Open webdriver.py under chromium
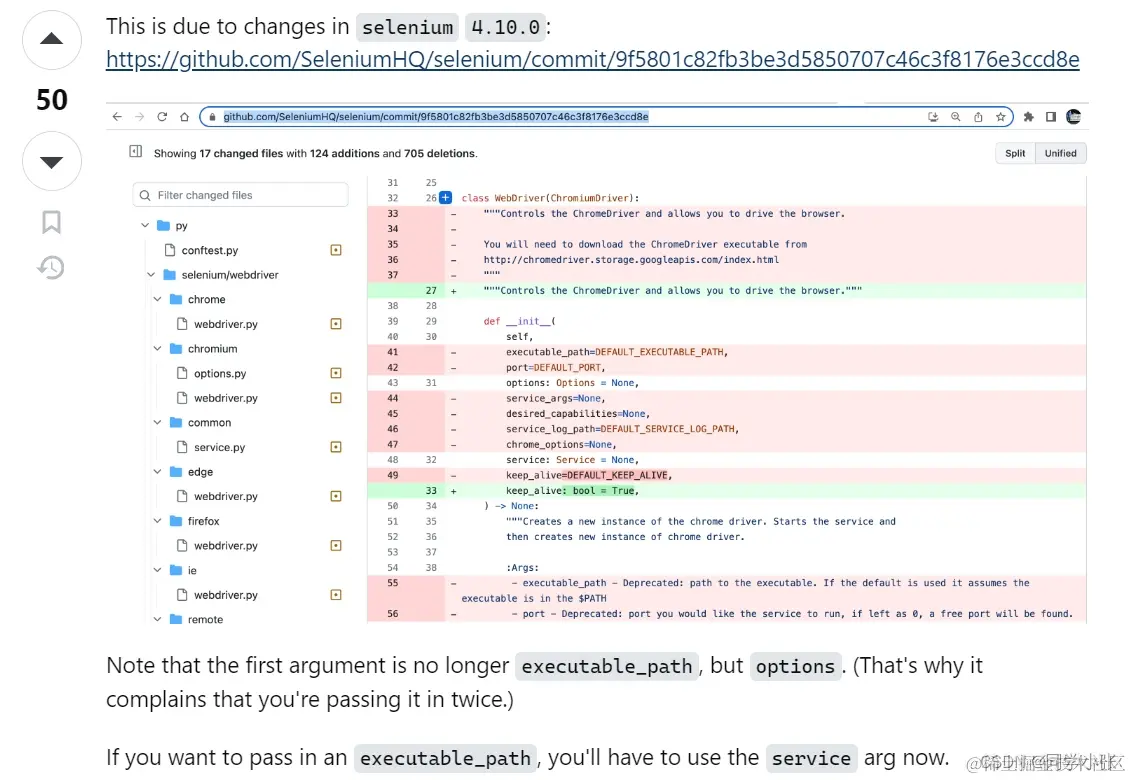Screen dimensions: 1132x780 click(225, 398)
